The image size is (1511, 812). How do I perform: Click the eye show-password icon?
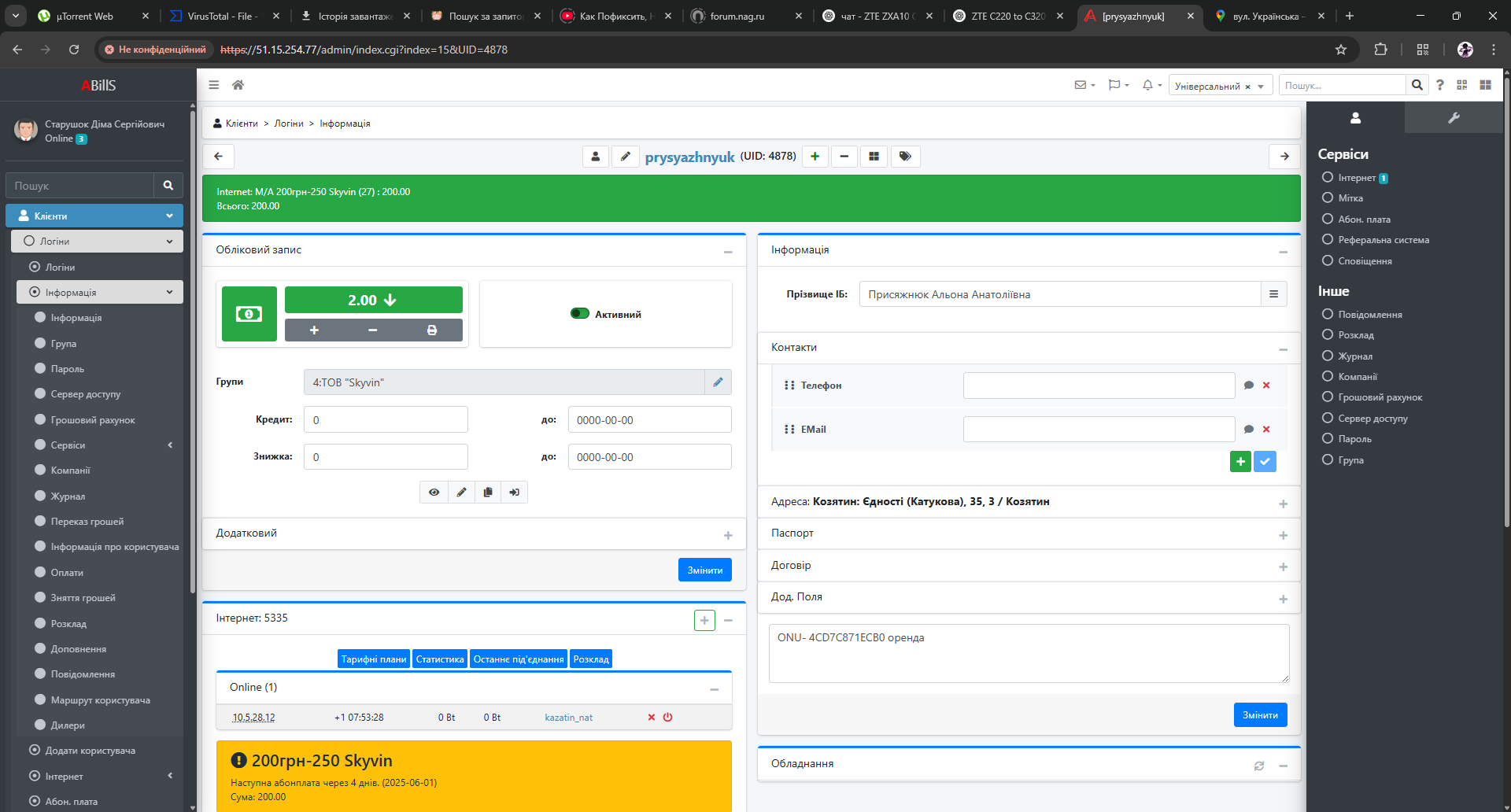pos(434,493)
